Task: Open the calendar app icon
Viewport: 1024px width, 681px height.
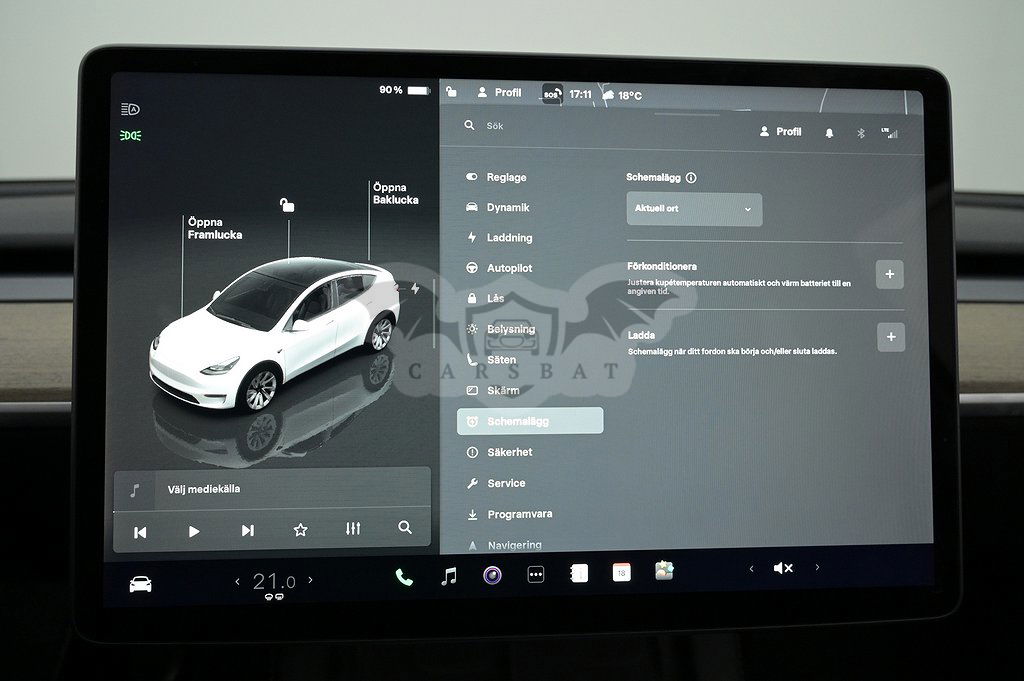Action: (x=622, y=573)
